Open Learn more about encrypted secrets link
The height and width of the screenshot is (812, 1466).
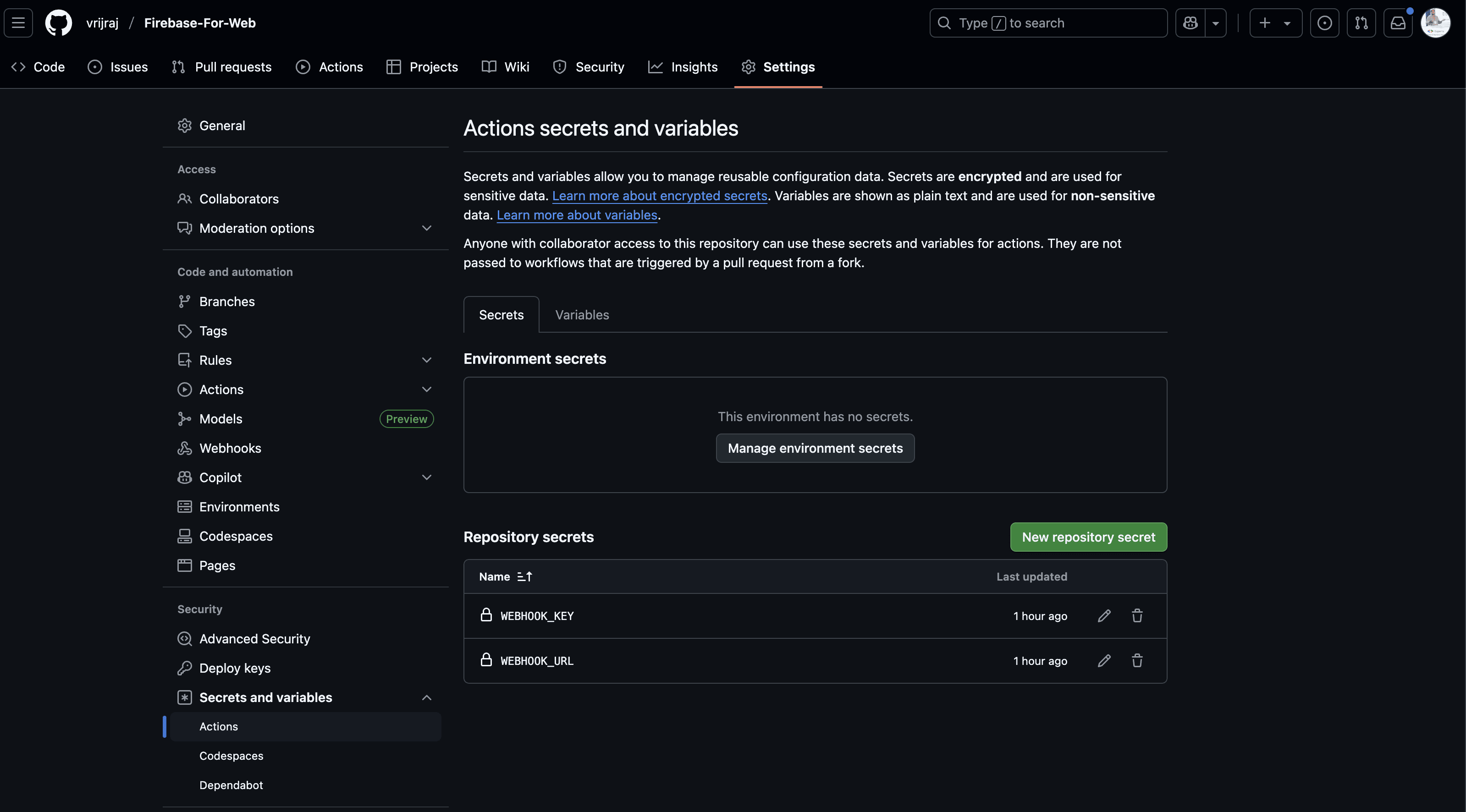(x=660, y=196)
